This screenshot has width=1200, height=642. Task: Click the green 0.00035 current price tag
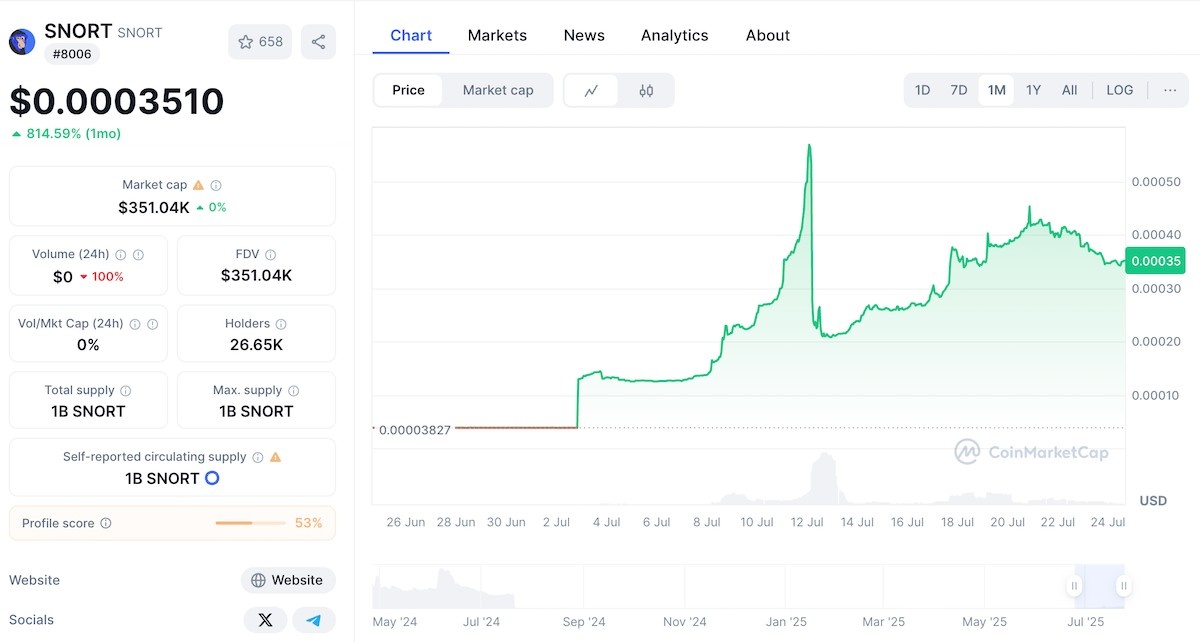point(1155,260)
